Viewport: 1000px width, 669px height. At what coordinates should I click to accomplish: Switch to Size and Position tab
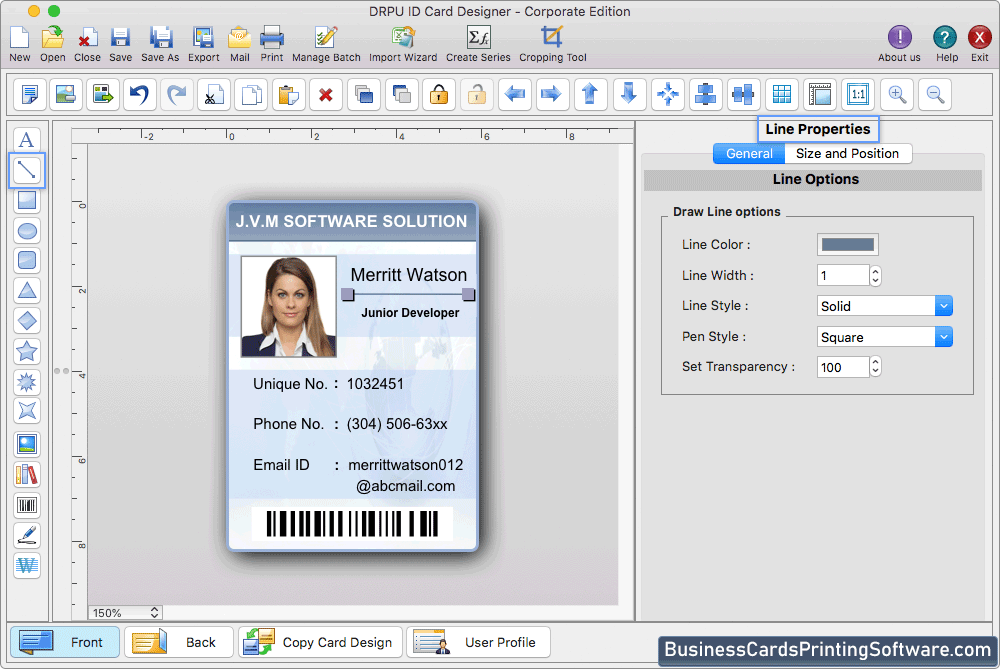(848, 154)
